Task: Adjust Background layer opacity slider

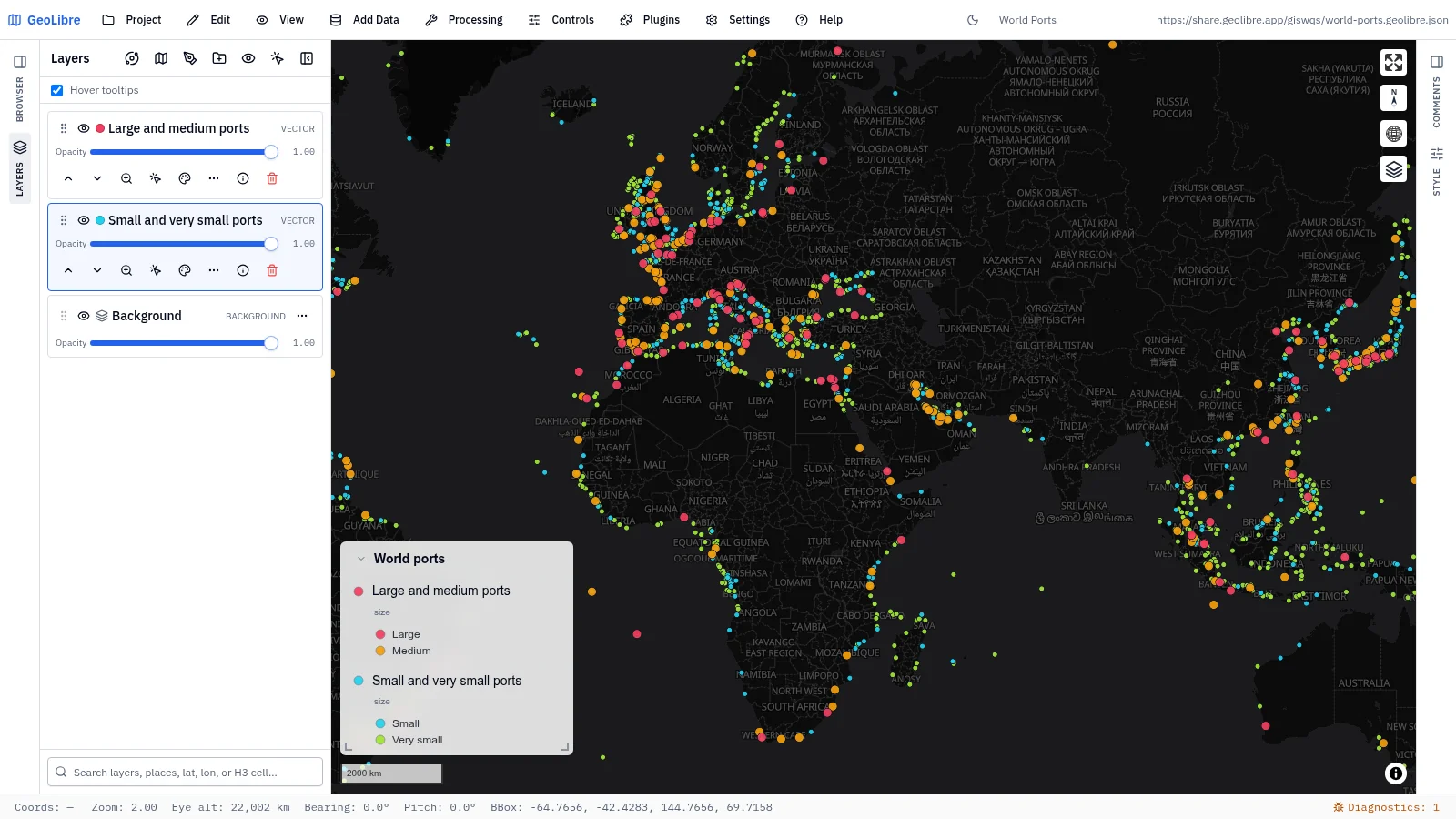Action: coord(184,343)
